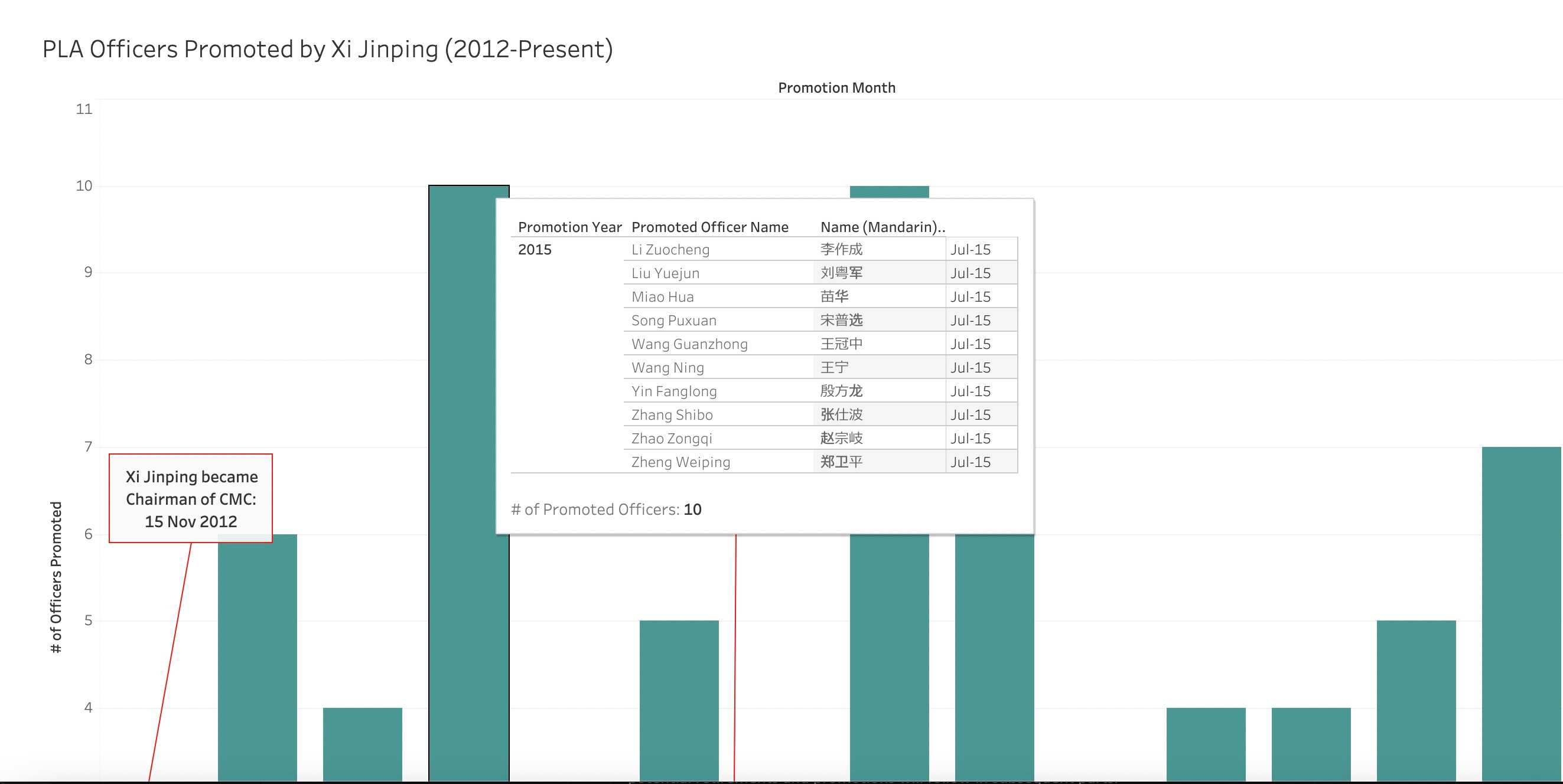Click the # of Officers Promoted axis label
This screenshot has height=784, width=1563.
pos(57,577)
